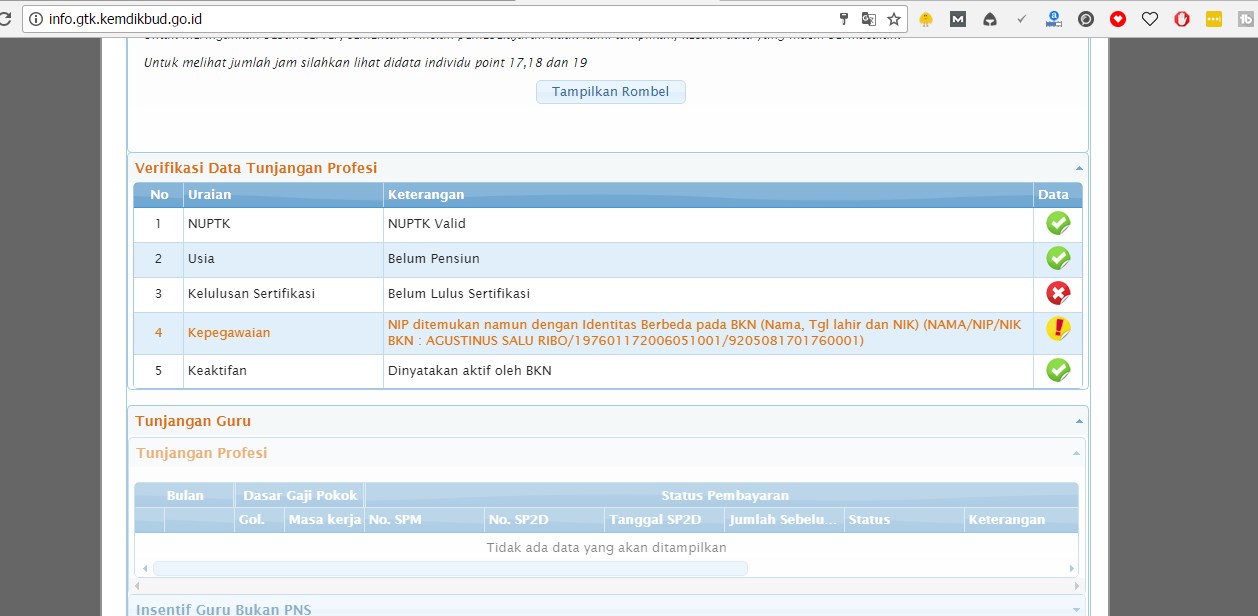Open the saved password key icon
The width and height of the screenshot is (1258, 616).
844,18
